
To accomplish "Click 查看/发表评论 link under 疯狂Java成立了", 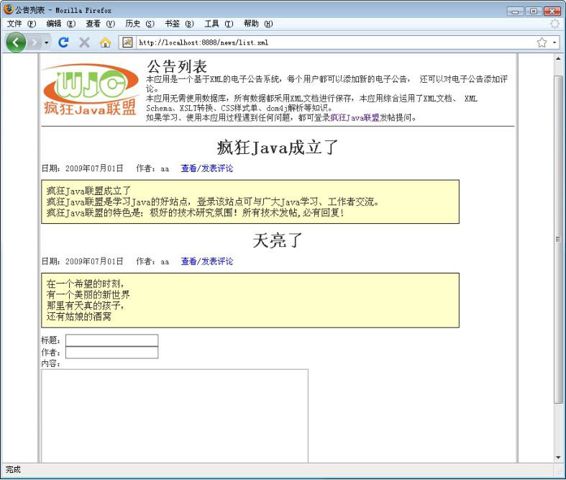I will point(207,168).
